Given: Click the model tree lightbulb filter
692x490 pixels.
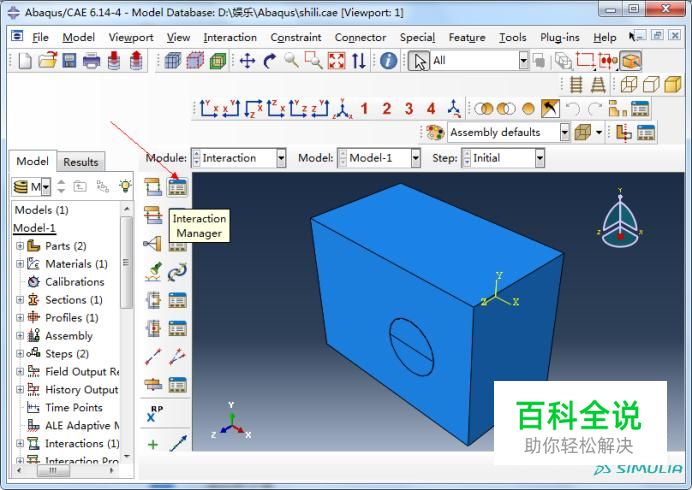Looking at the screenshot, I should pos(125,186).
